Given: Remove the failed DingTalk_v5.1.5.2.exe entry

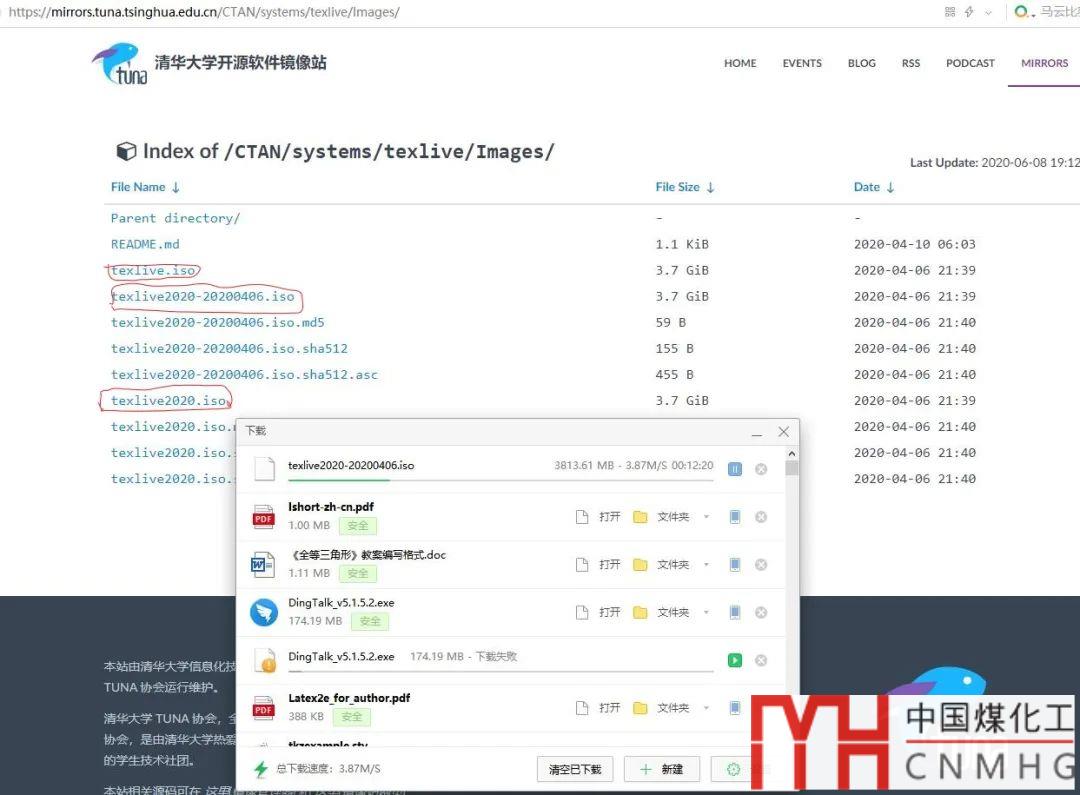Looking at the screenshot, I should [761, 660].
